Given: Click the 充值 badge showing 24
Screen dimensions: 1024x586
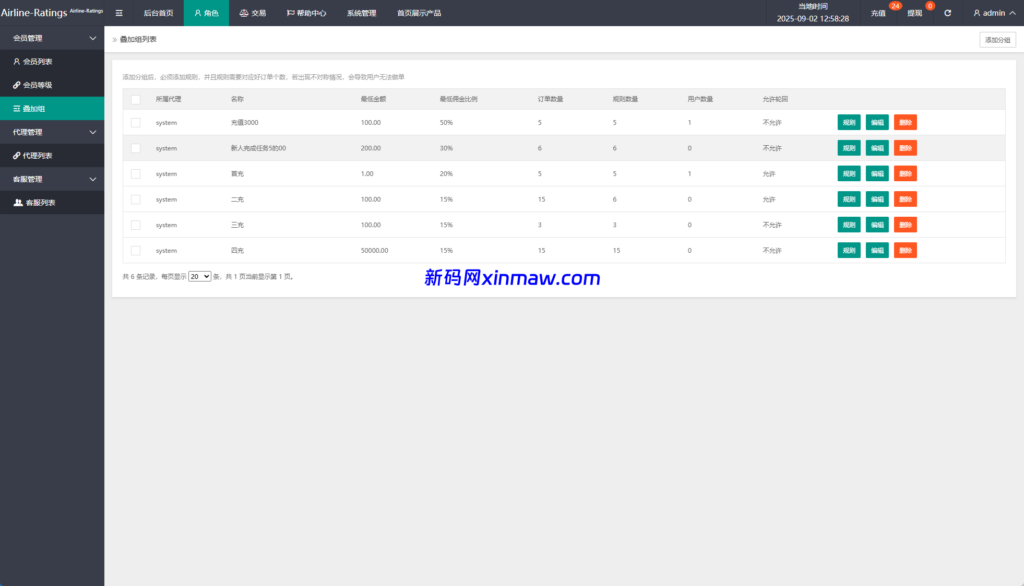Looking at the screenshot, I should pyautogui.click(x=895, y=6).
